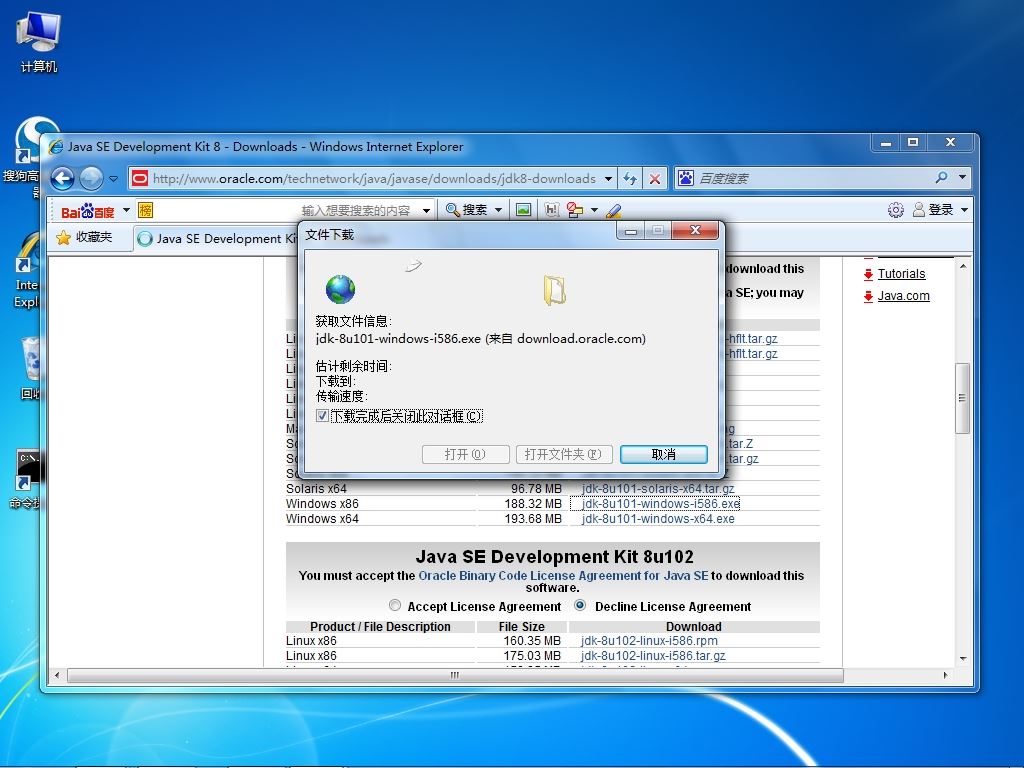Click the red stop loading icon

(x=654, y=178)
